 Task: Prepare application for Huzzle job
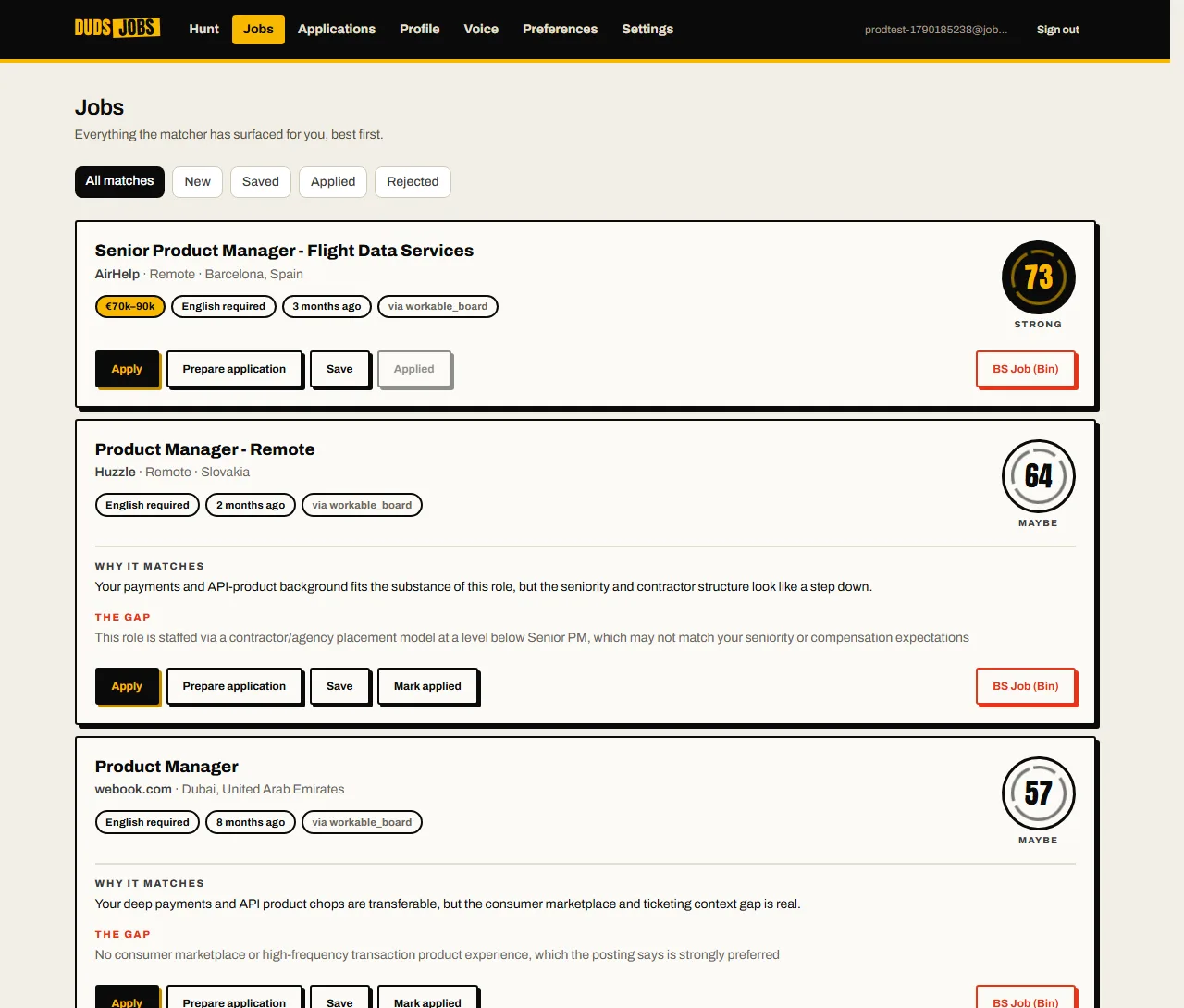pos(234,686)
